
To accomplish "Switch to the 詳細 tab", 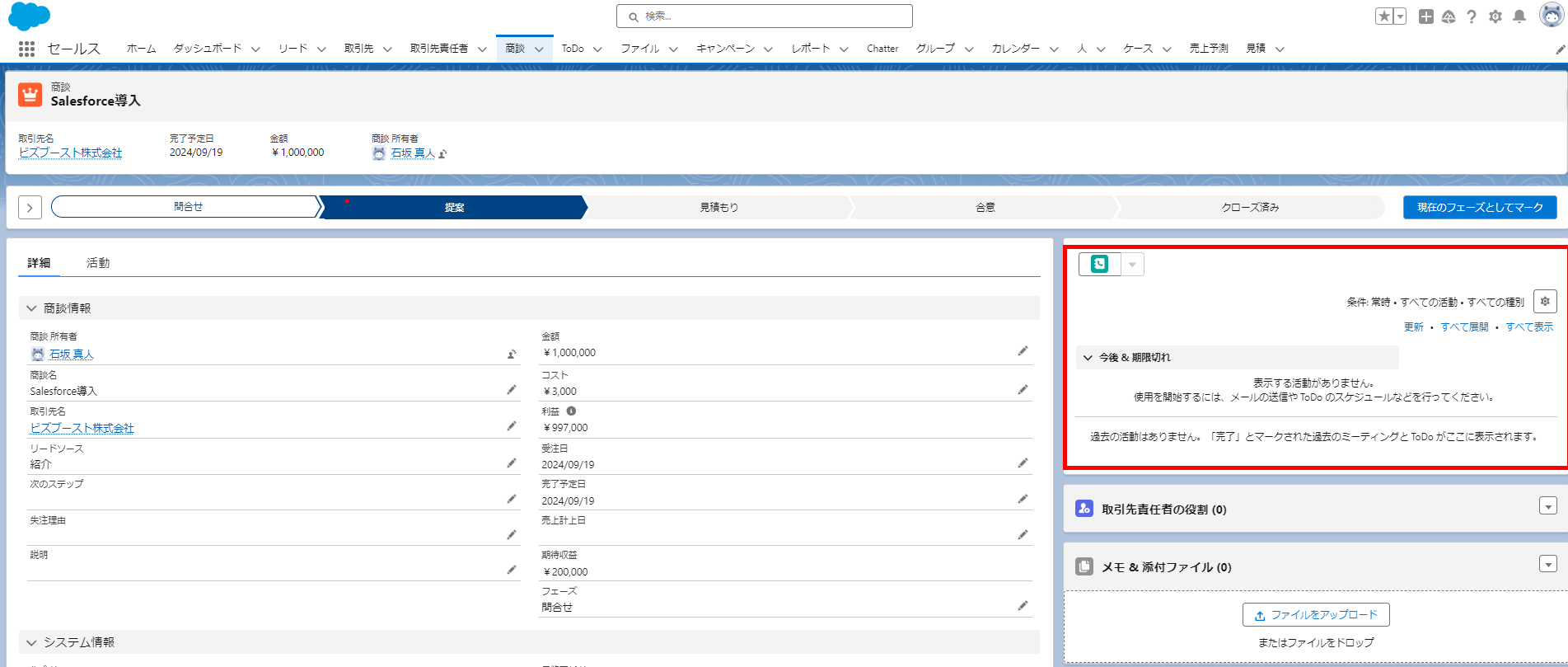I will [x=39, y=263].
